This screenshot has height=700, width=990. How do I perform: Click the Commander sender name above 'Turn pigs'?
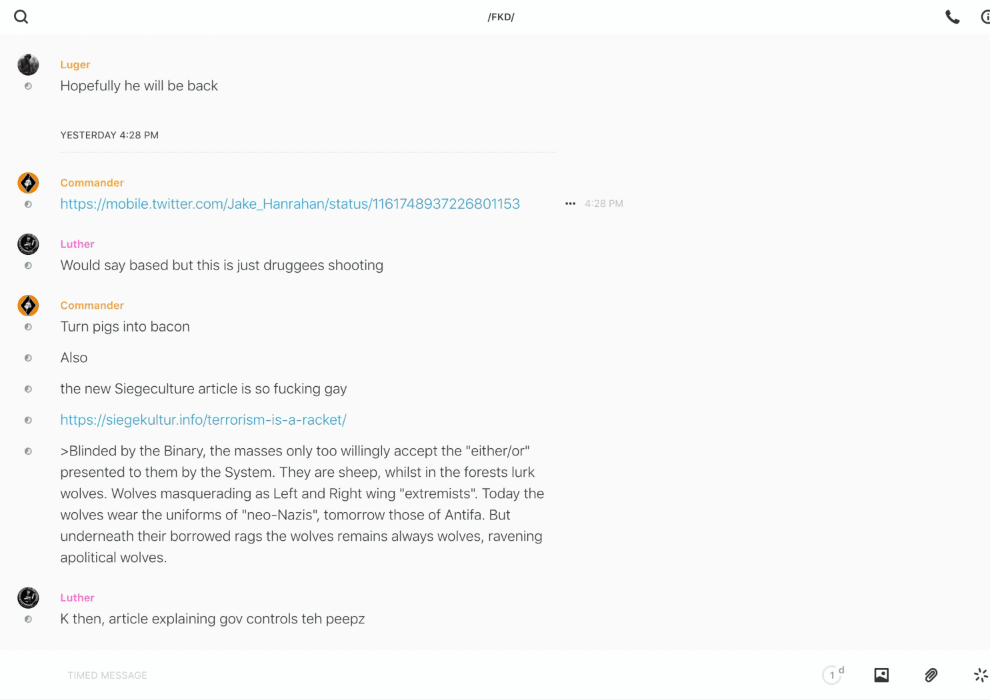coord(92,305)
